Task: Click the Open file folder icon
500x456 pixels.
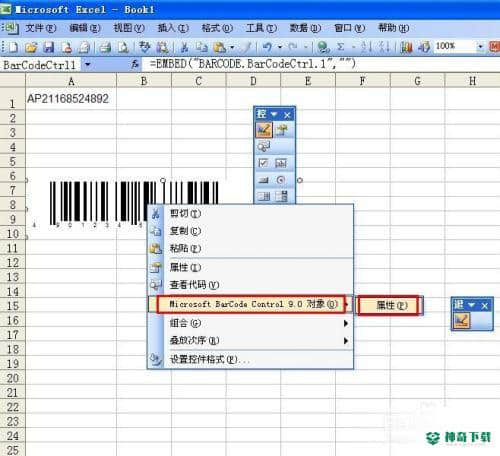Action: tap(31, 47)
